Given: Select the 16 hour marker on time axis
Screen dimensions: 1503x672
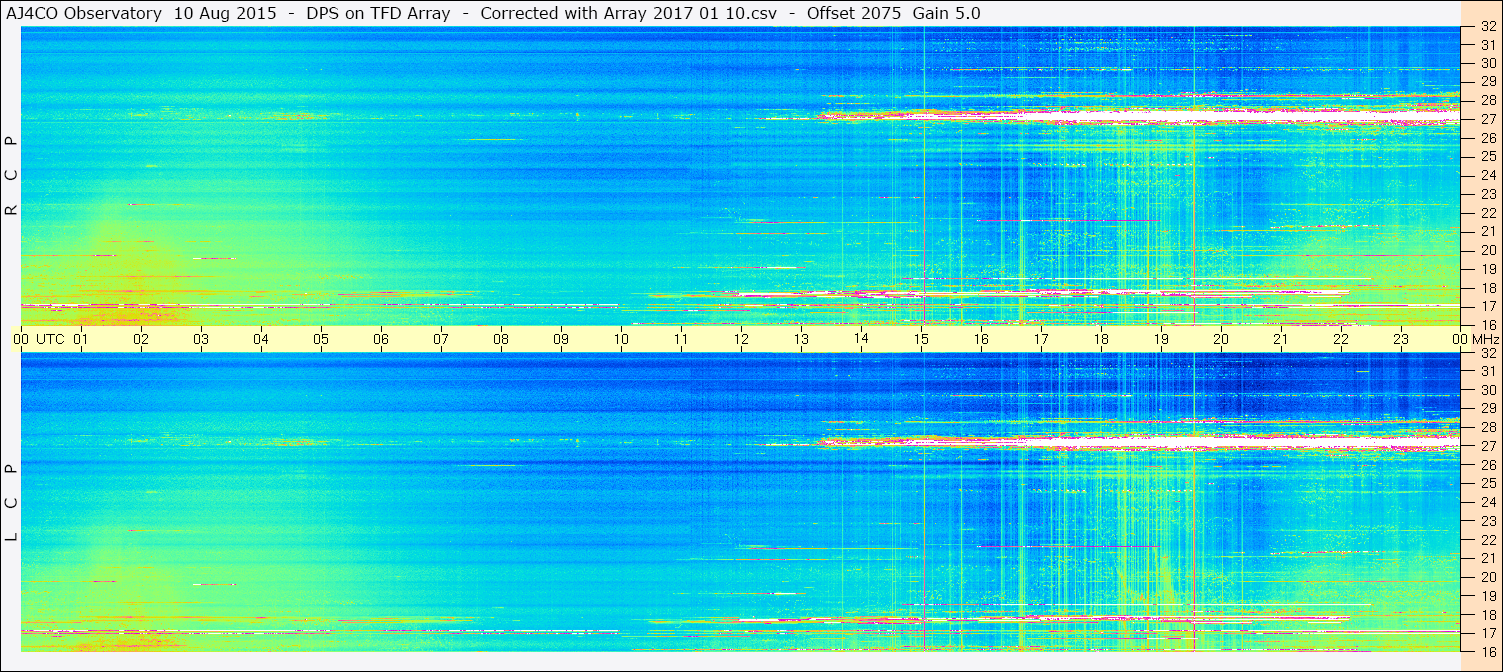Looking at the screenshot, I should 981,339.
